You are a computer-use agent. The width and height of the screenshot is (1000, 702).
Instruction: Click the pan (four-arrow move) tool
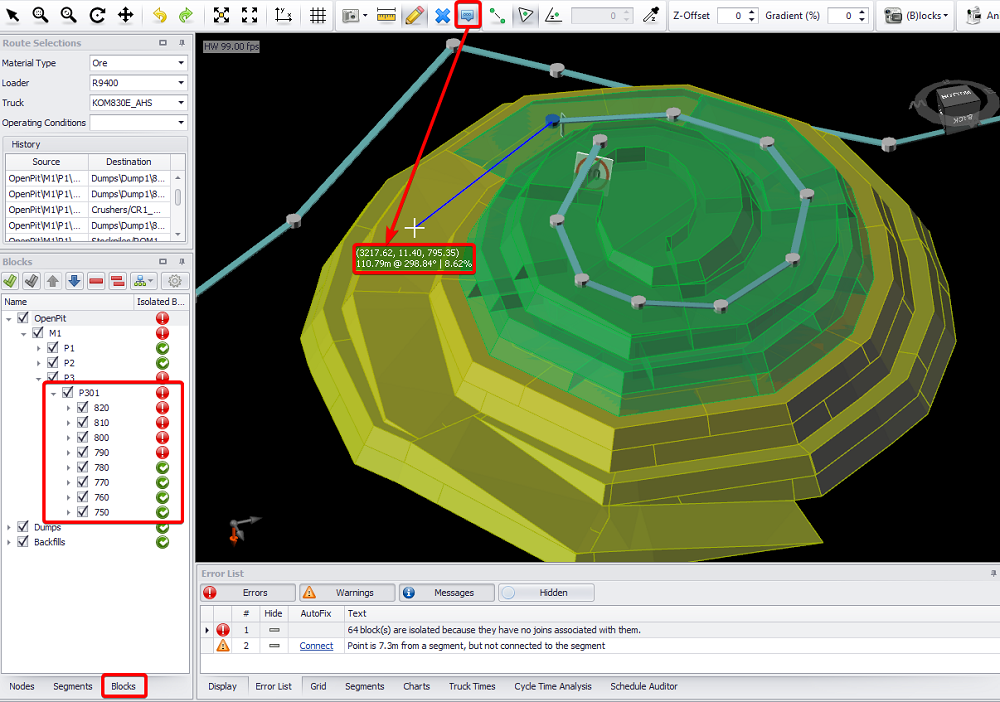tap(126, 15)
